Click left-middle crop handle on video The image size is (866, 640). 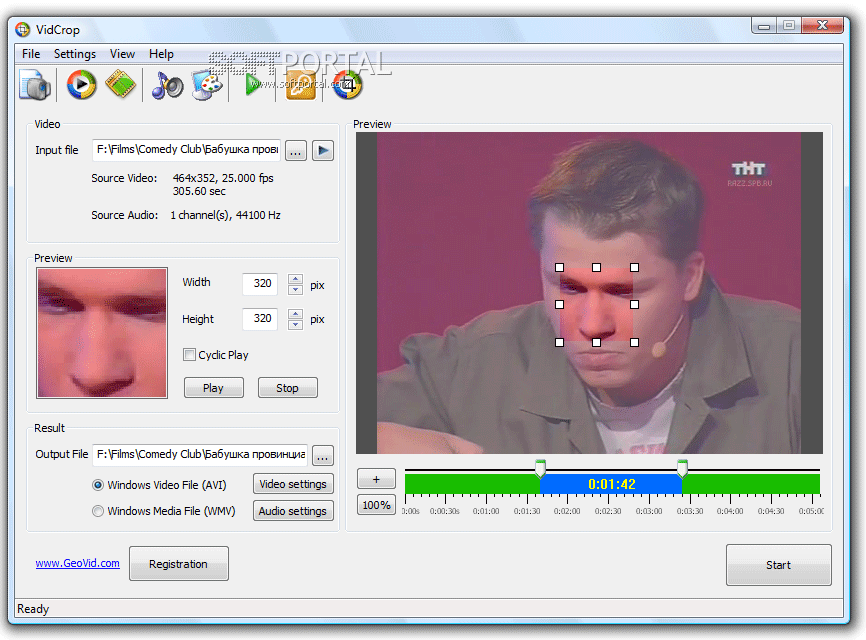pyautogui.click(x=559, y=304)
